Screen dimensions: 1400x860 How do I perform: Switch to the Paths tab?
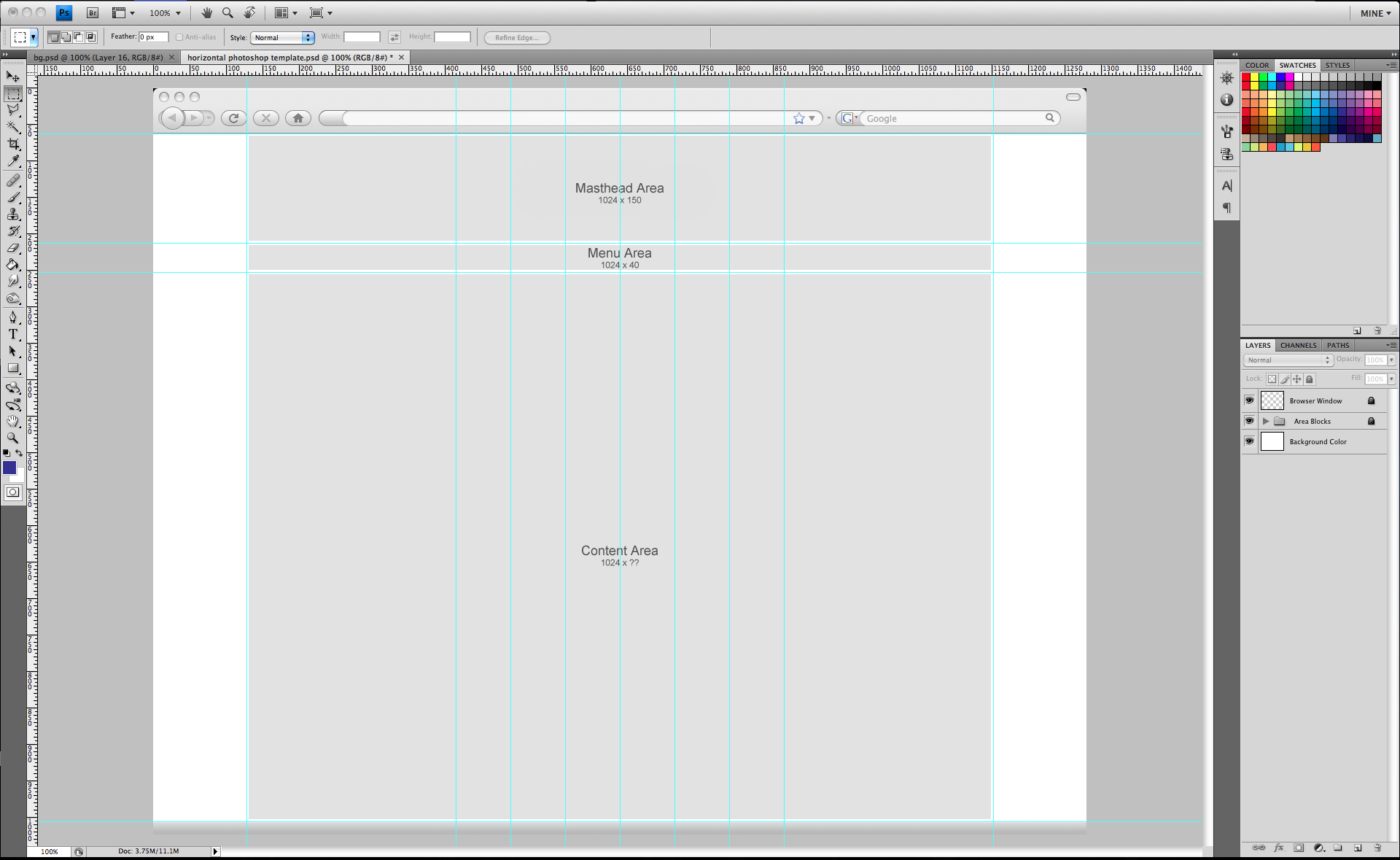pos(1338,345)
